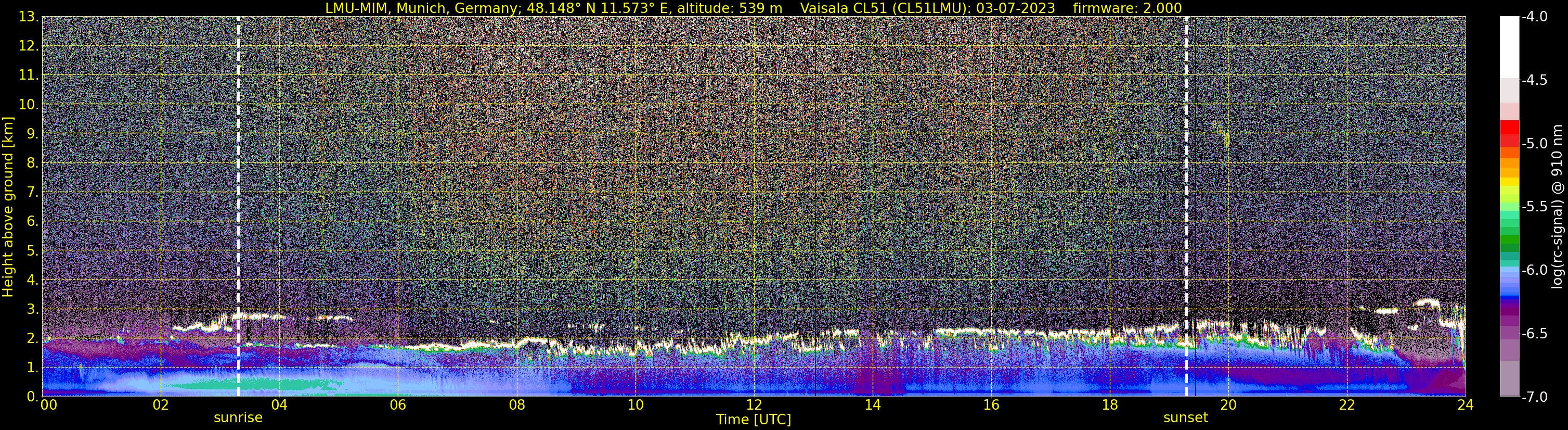The height and width of the screenshot is (430, 1568).
Task: Click the white segment atop the colorbar
Action: [1510, 47]
